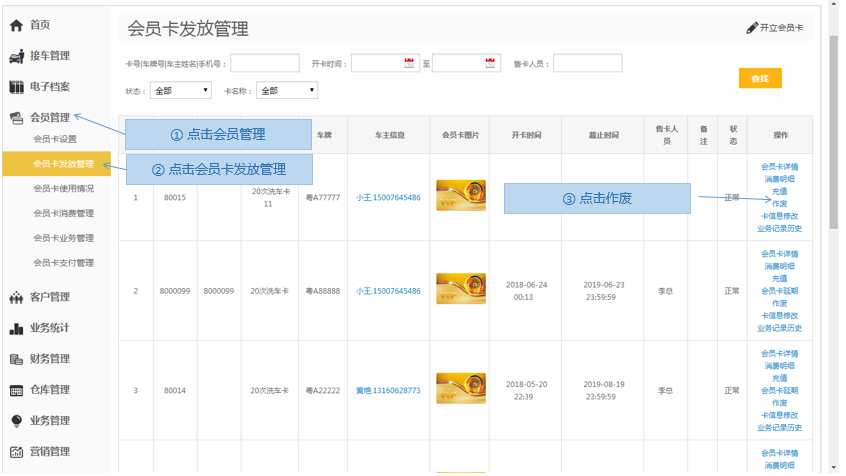This screenshot has width=846, height=476.
Task: Open calendar picker for start date
Action: pos(410,63)
